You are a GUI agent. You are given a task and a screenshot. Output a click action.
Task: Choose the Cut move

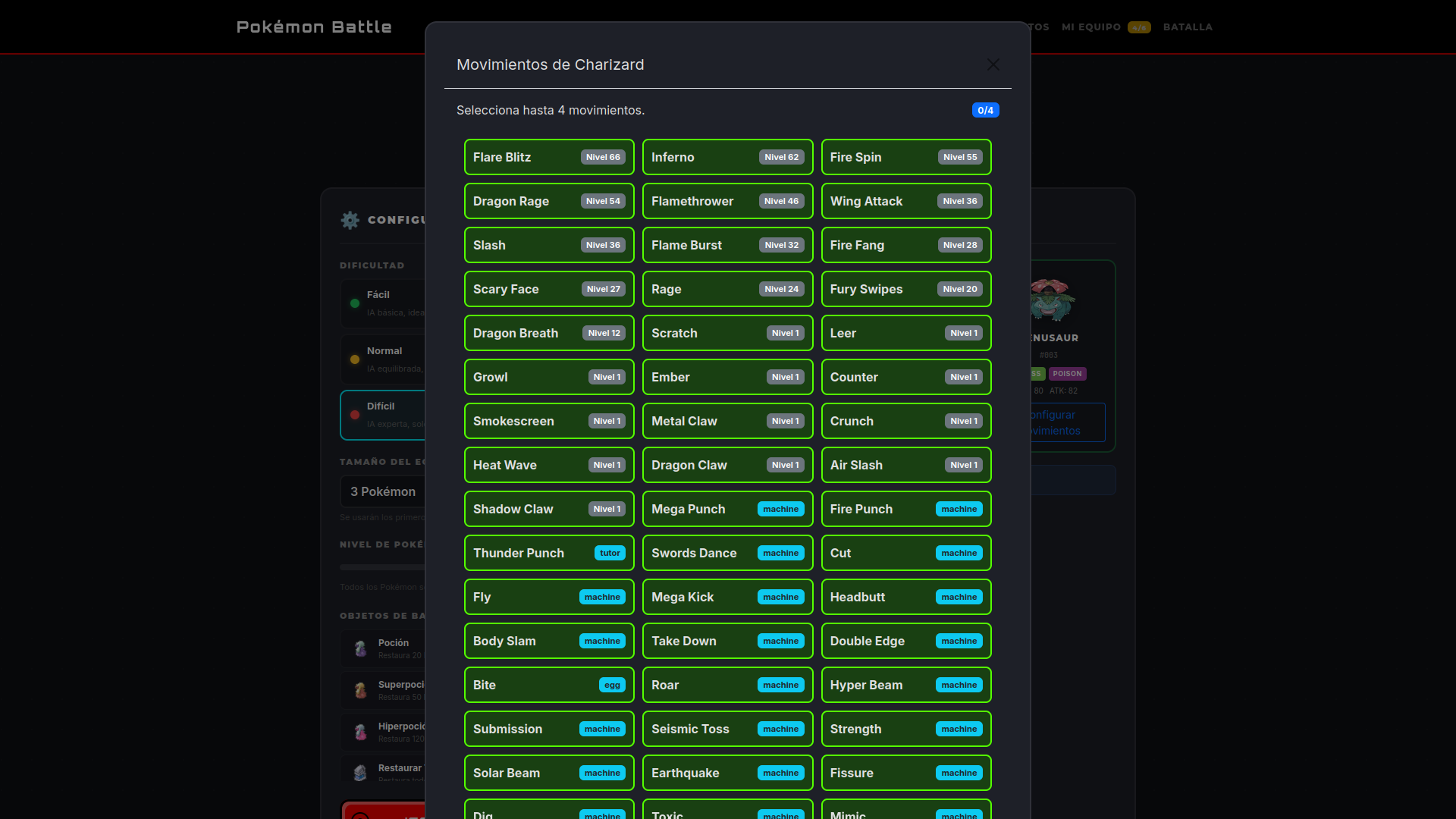[906, 553]
